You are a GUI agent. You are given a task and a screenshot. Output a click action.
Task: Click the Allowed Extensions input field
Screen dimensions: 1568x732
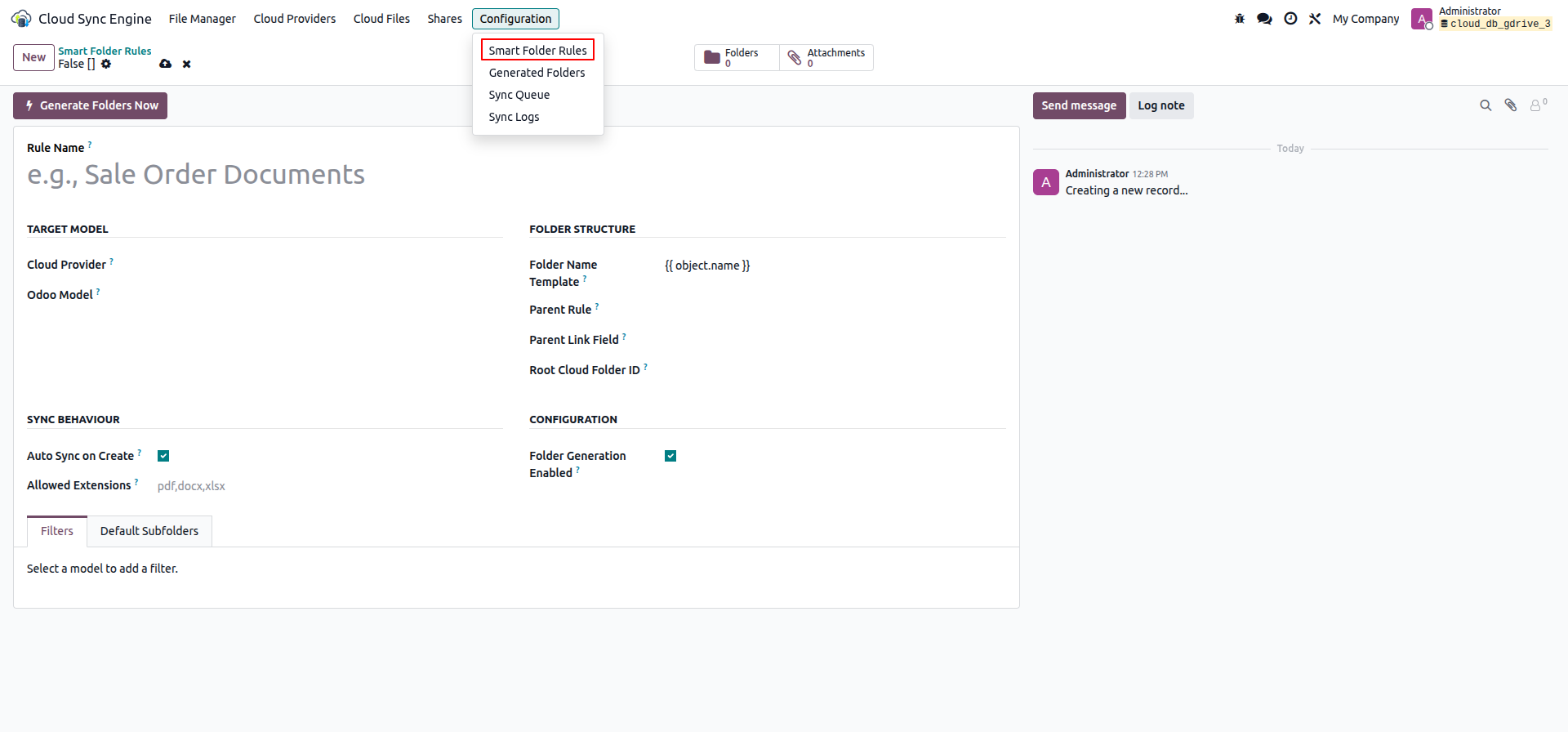(329, 486)
